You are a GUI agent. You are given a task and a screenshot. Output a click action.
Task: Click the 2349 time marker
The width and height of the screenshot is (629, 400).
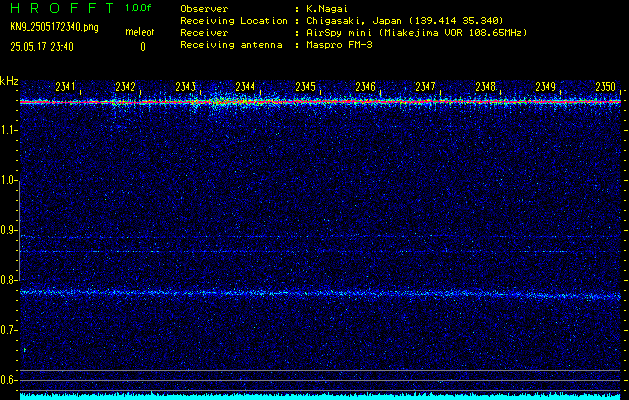pos(546,87)
